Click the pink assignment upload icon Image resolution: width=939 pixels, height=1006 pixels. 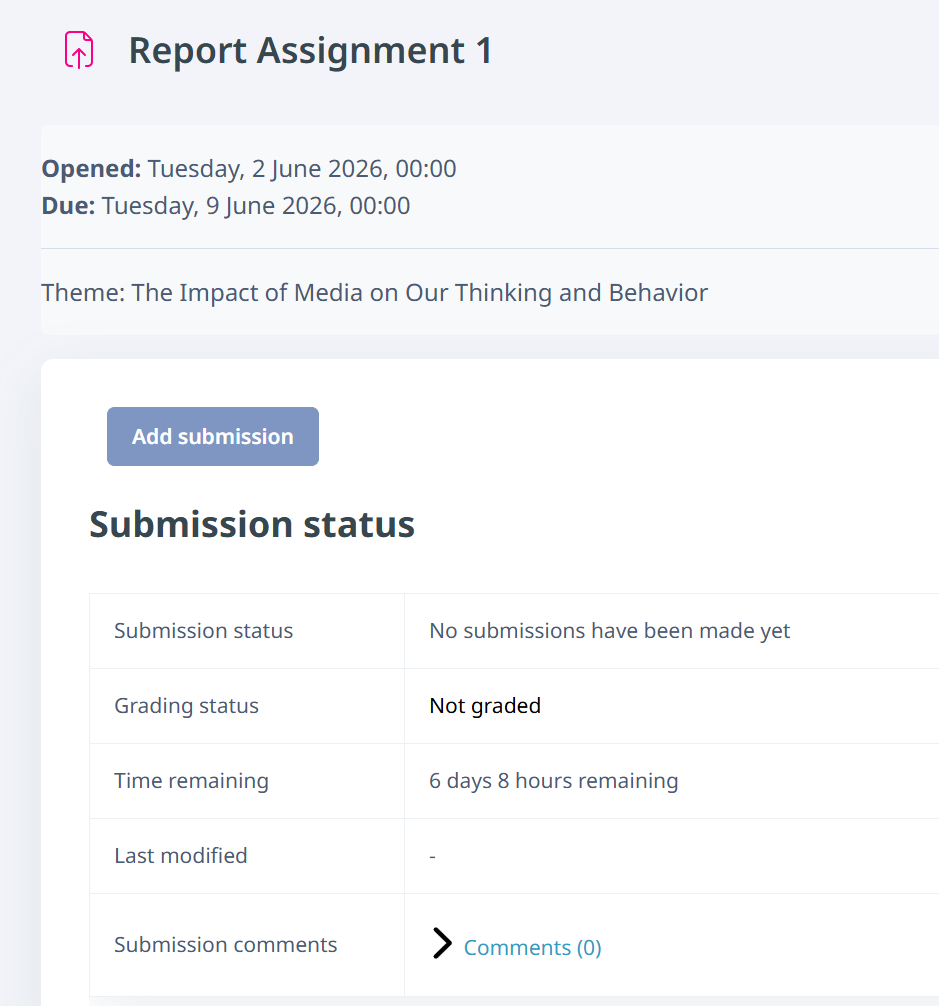(x=79, y=50)
